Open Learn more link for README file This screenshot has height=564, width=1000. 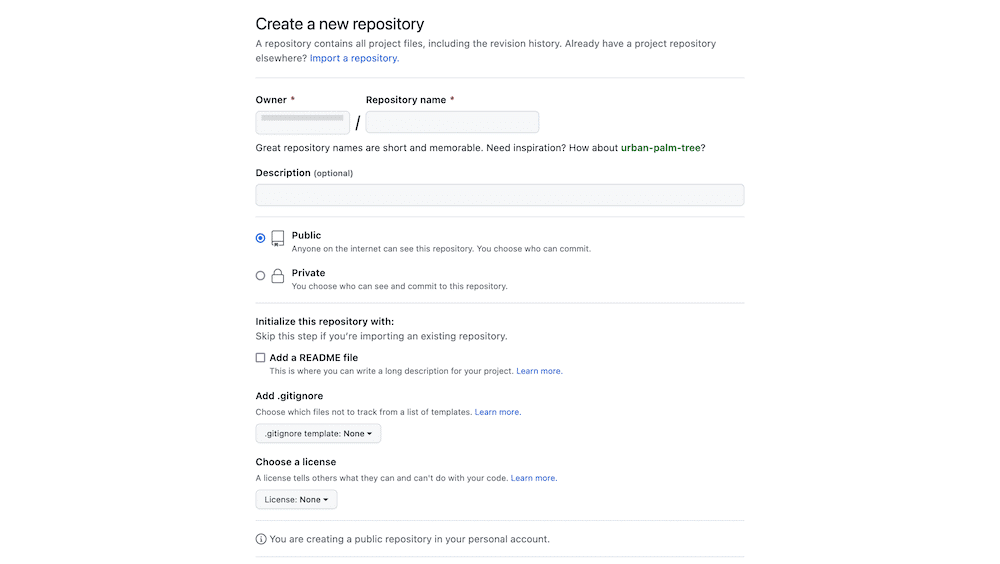(x=539, y=371)
